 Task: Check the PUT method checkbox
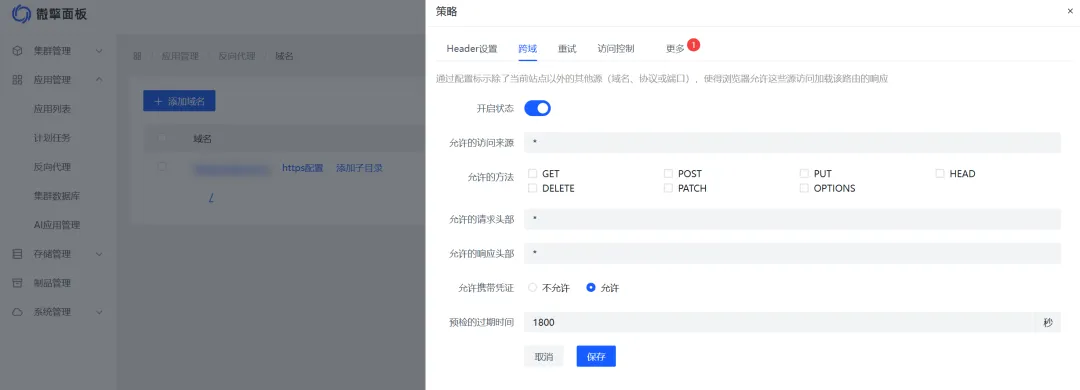804,174
